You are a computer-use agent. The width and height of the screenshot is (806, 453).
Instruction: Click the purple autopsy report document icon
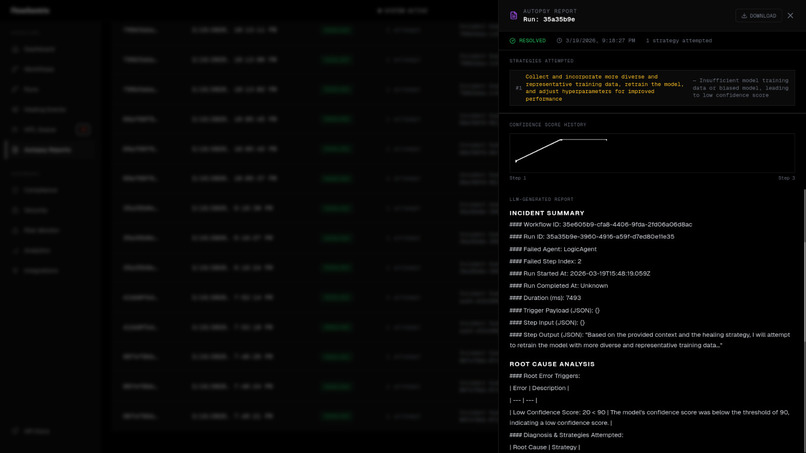(513, 15)
